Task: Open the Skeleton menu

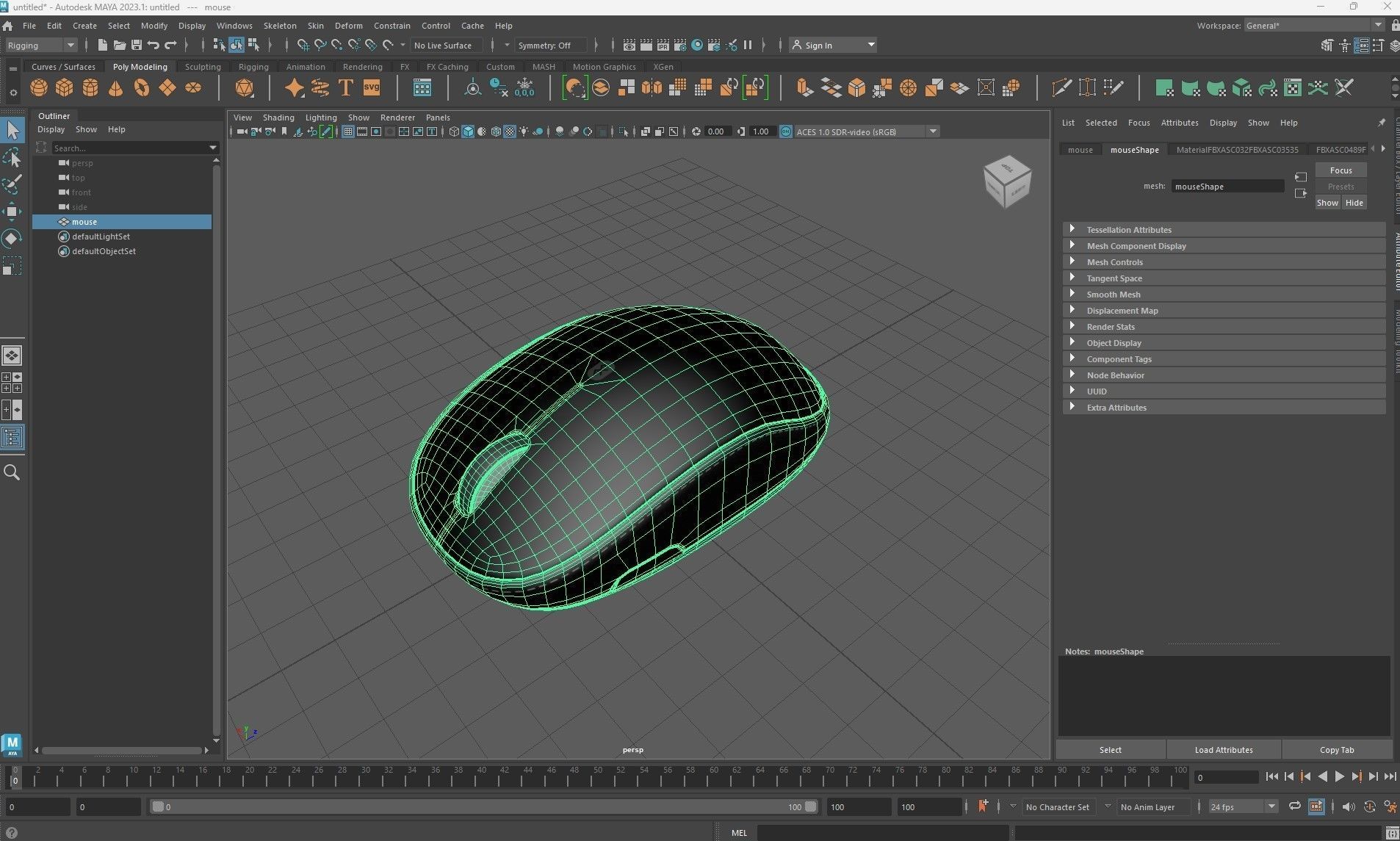Action: 280,26
